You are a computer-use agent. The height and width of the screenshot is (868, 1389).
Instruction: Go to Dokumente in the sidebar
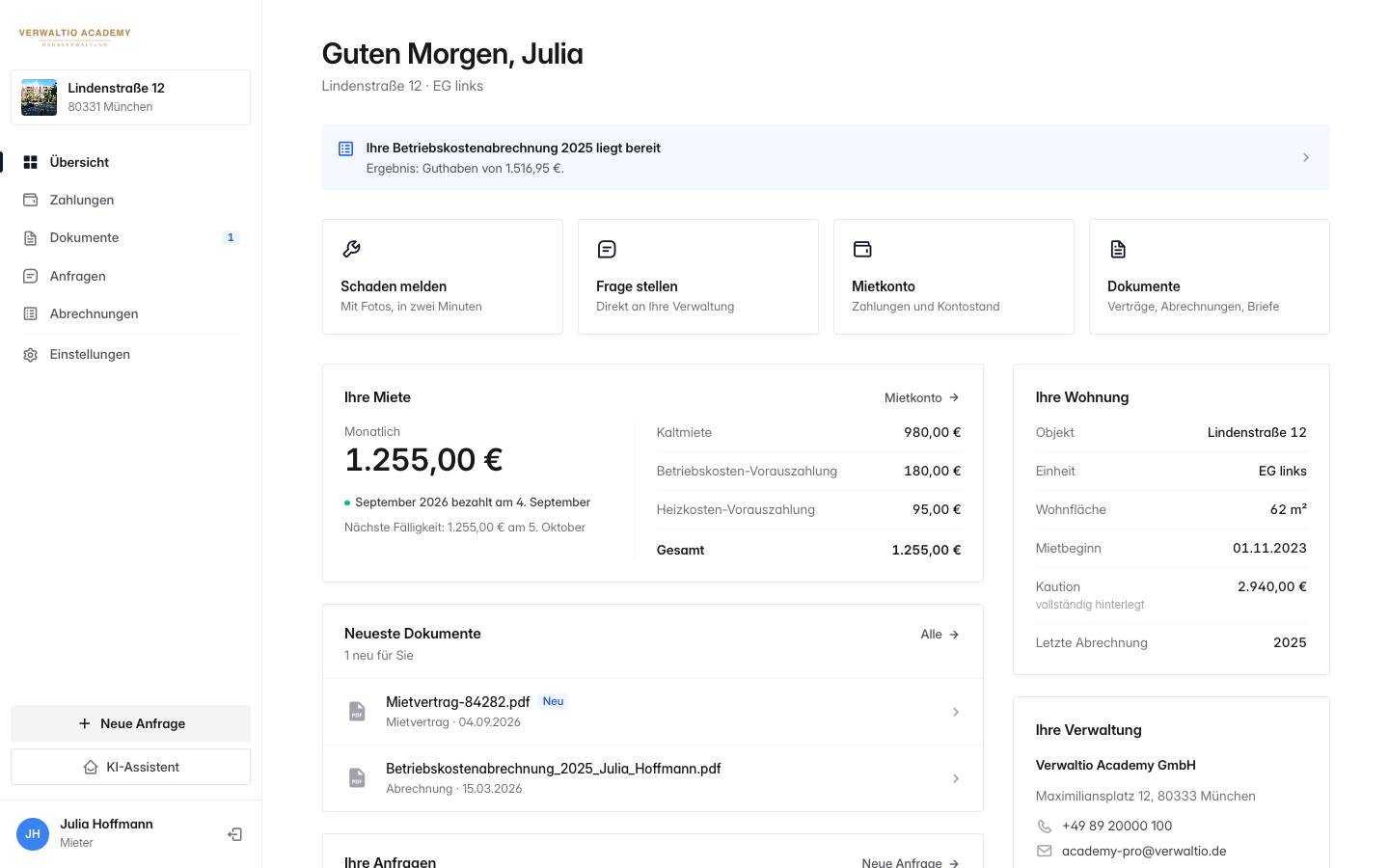click(130, 237)
